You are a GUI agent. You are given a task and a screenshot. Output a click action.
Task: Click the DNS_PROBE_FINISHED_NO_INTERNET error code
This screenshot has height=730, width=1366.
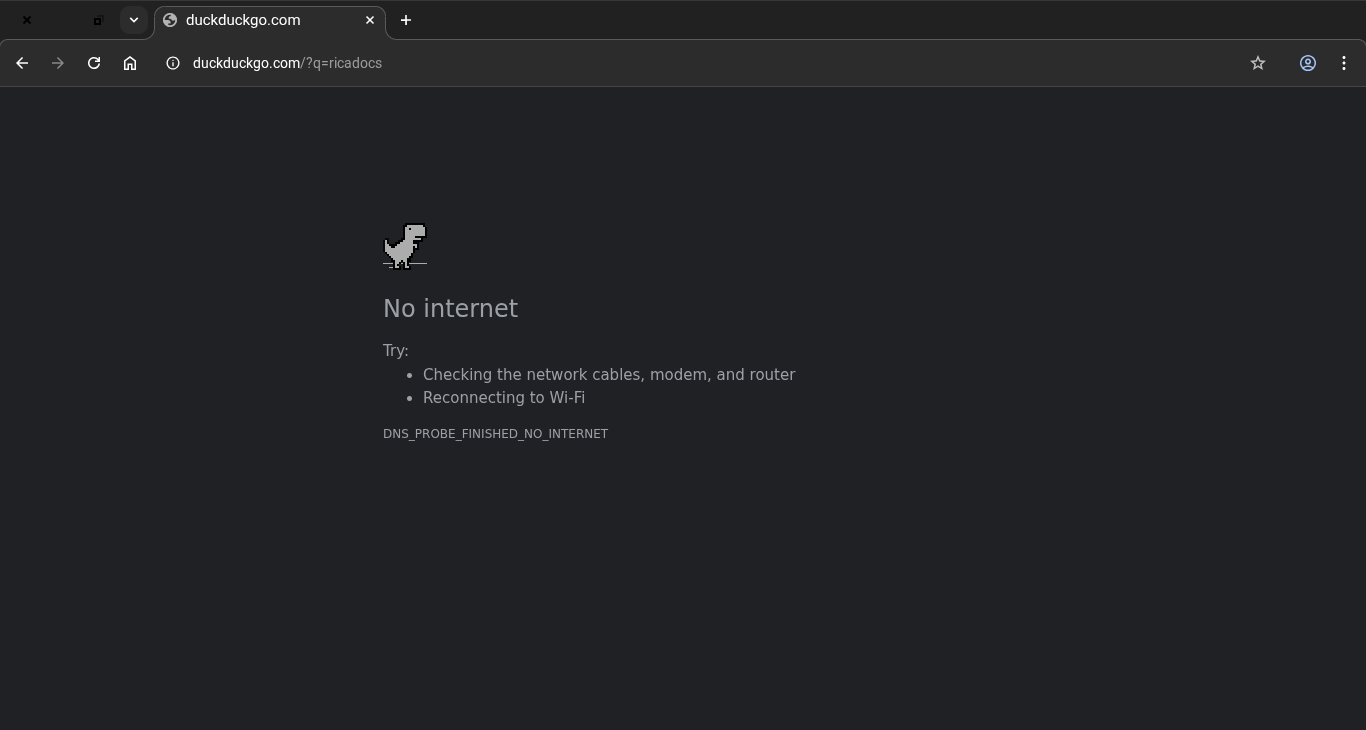pos(495,434)
